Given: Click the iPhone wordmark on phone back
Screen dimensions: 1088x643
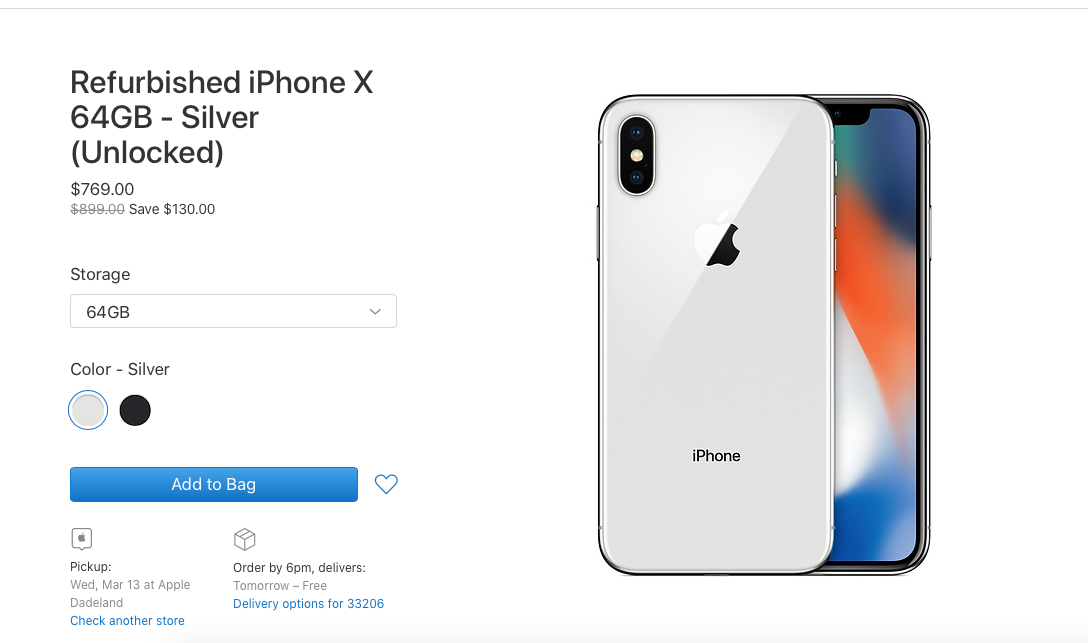Looking at the screenshot, I should pos(716,456).
